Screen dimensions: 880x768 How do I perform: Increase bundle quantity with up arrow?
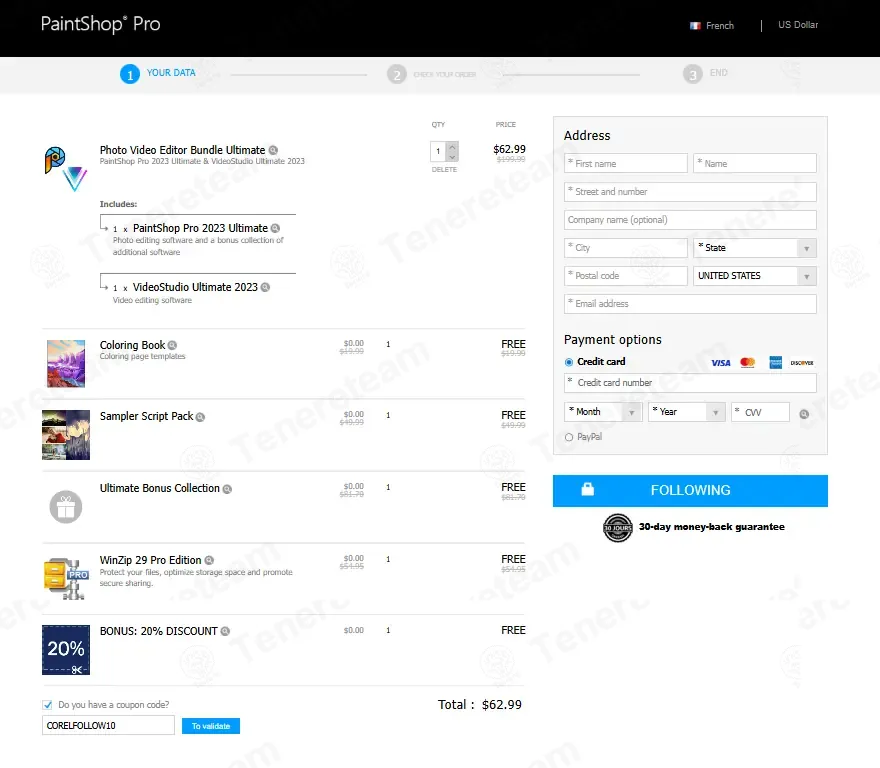452,147
